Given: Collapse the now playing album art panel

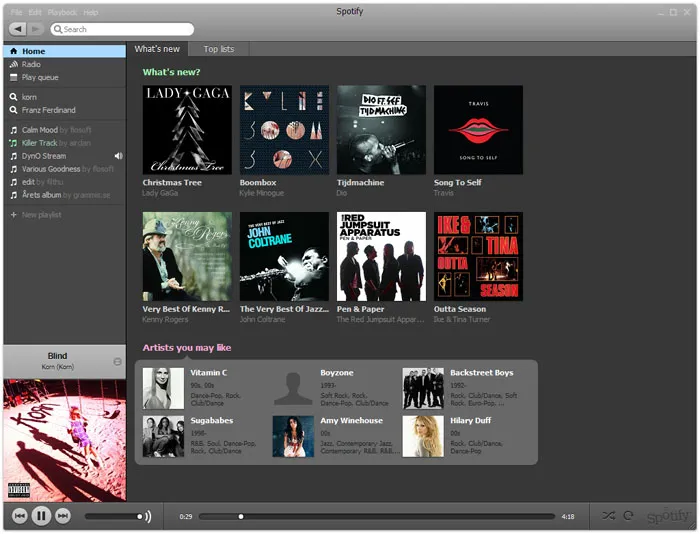Looking at the screenshot, I should (117, 361).
